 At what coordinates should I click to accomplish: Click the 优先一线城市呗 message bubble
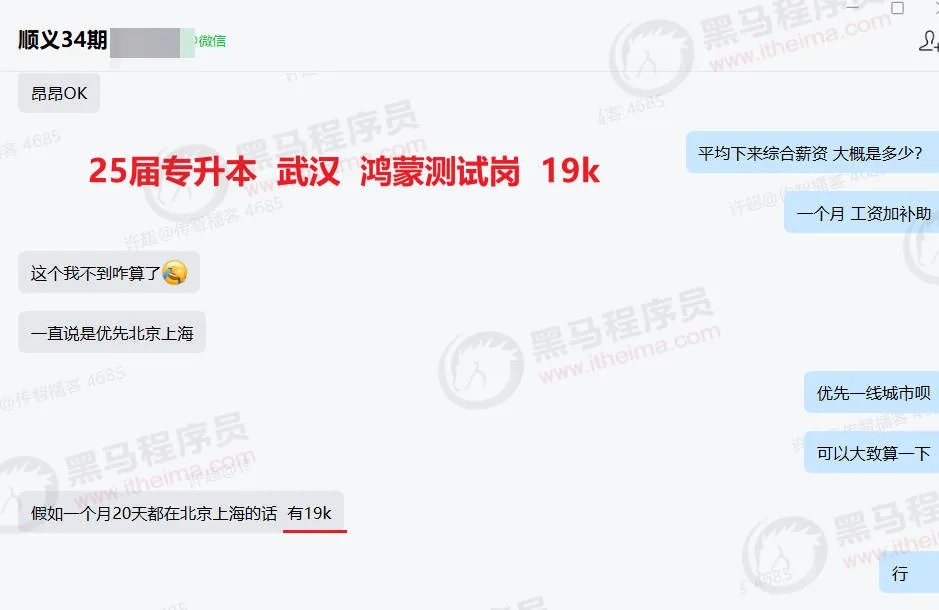point(871,393)
